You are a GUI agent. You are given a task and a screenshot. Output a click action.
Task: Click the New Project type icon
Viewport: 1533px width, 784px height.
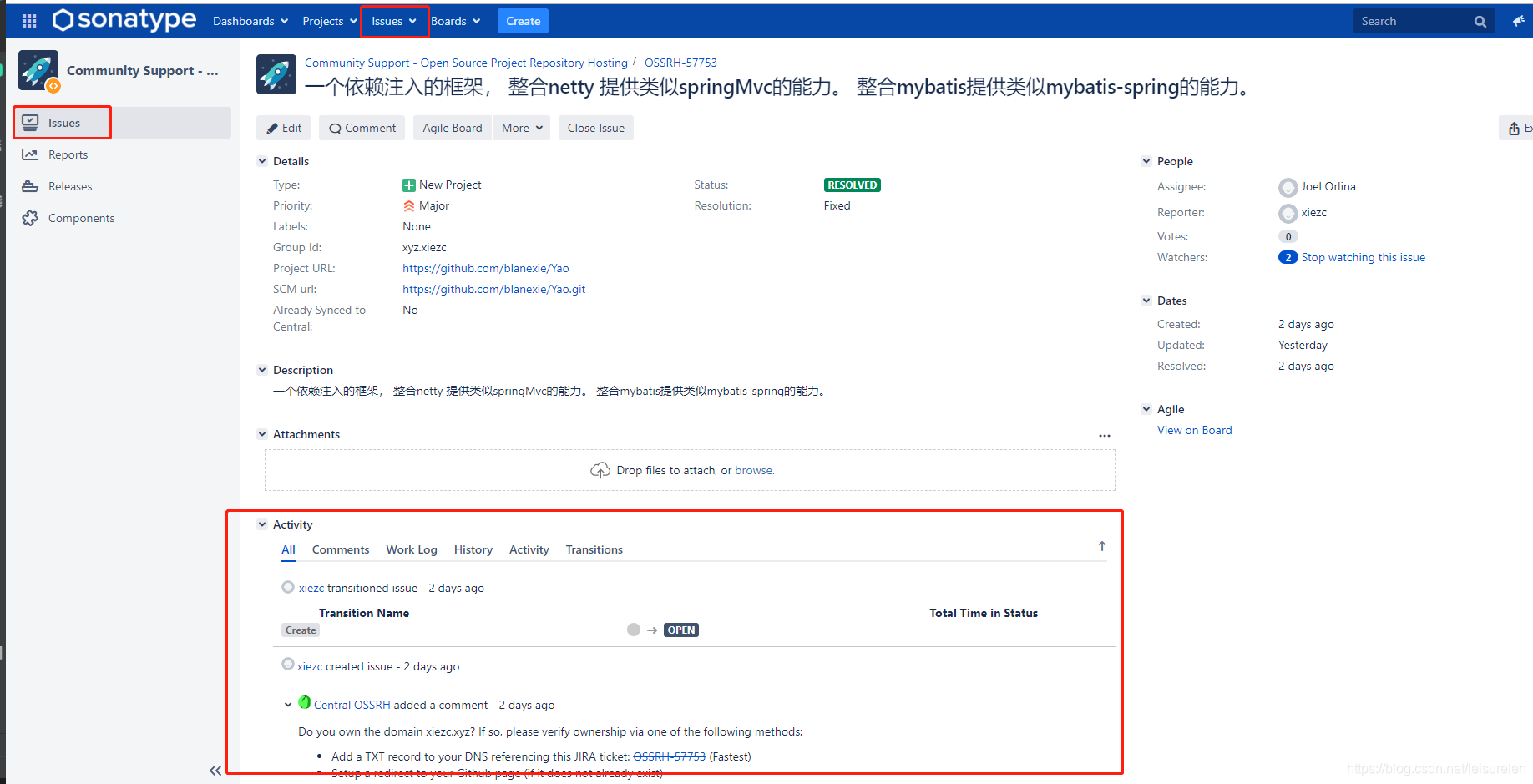point(409,185)
